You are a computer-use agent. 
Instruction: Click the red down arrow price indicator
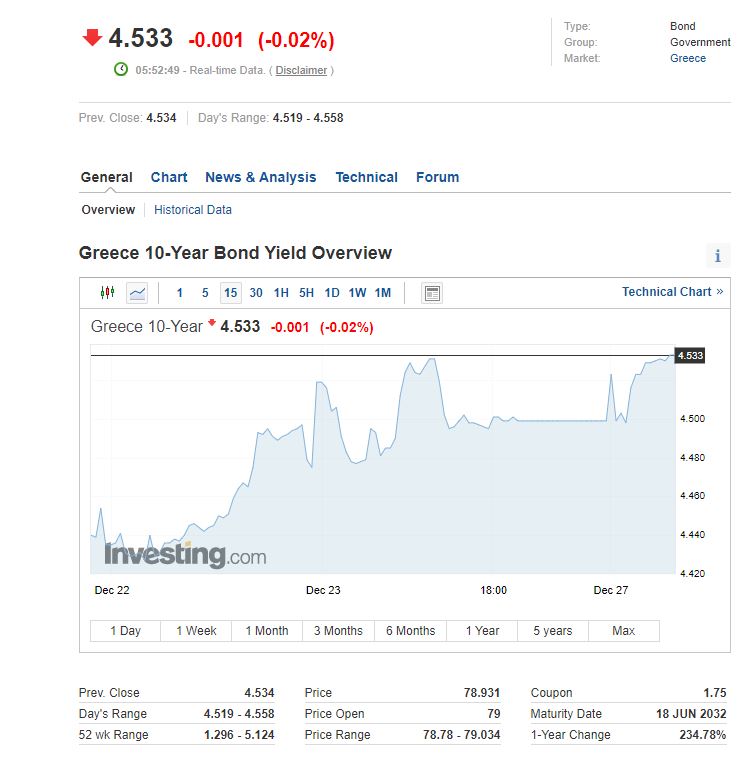[x=92, y=38]
